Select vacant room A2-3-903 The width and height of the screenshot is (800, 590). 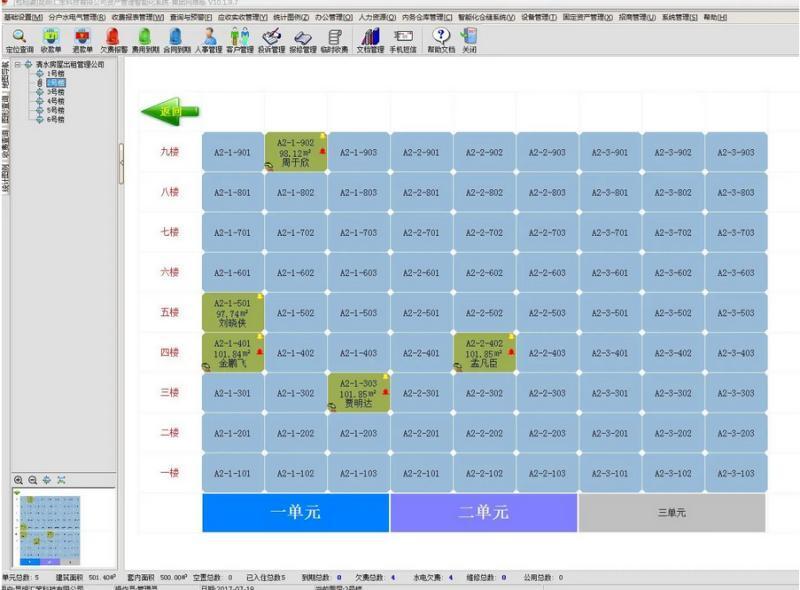click(x=736, y=152)
